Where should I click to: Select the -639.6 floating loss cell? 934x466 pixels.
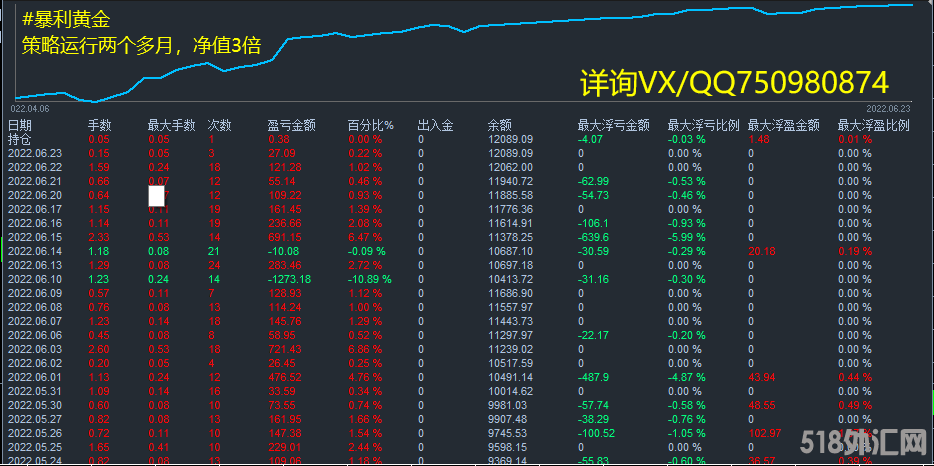pos(595,237)
